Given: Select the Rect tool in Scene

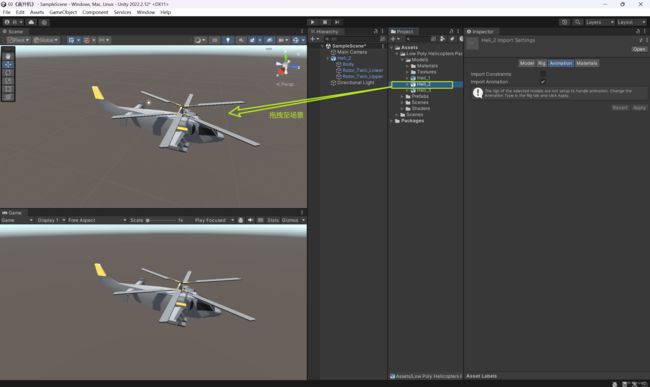Looking at the screenshot, I should pyautogui.click(x=8, y=89).
